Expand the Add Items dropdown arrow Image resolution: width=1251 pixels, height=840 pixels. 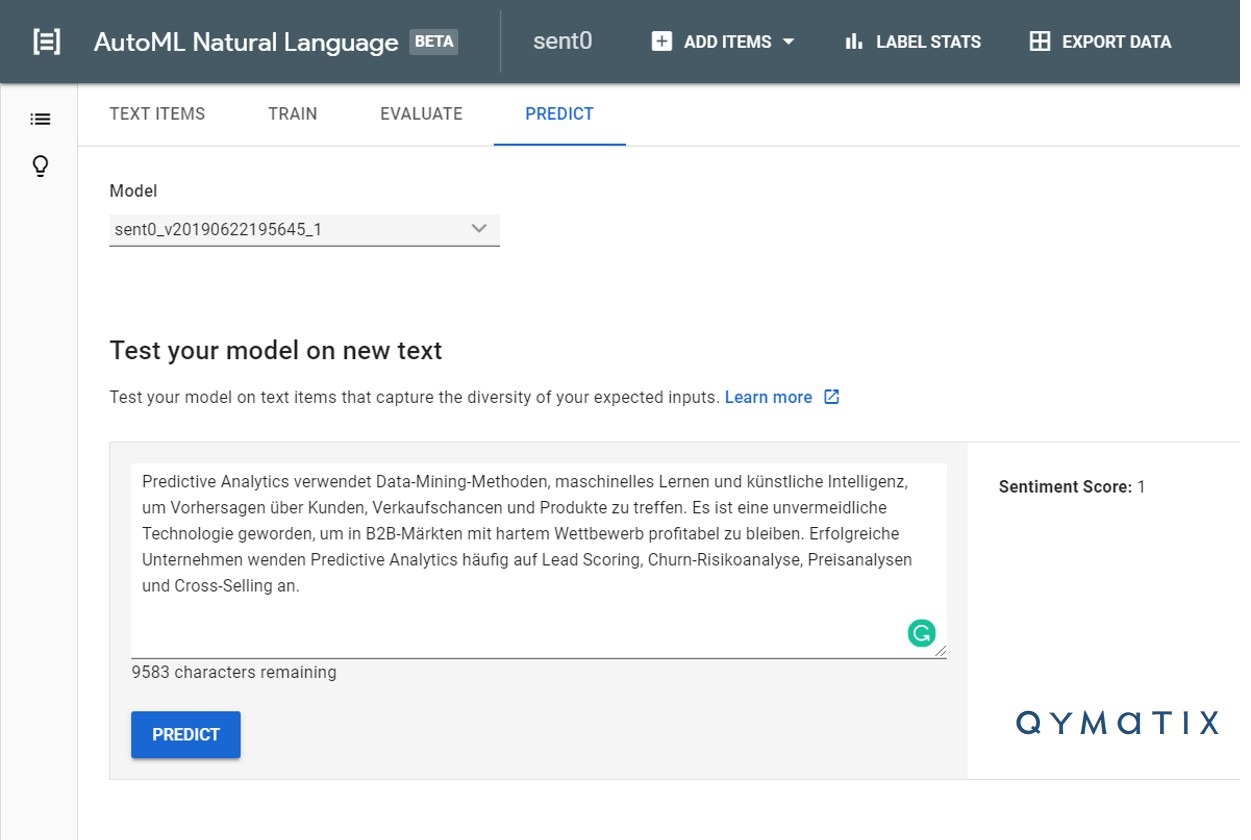[788, 42]
